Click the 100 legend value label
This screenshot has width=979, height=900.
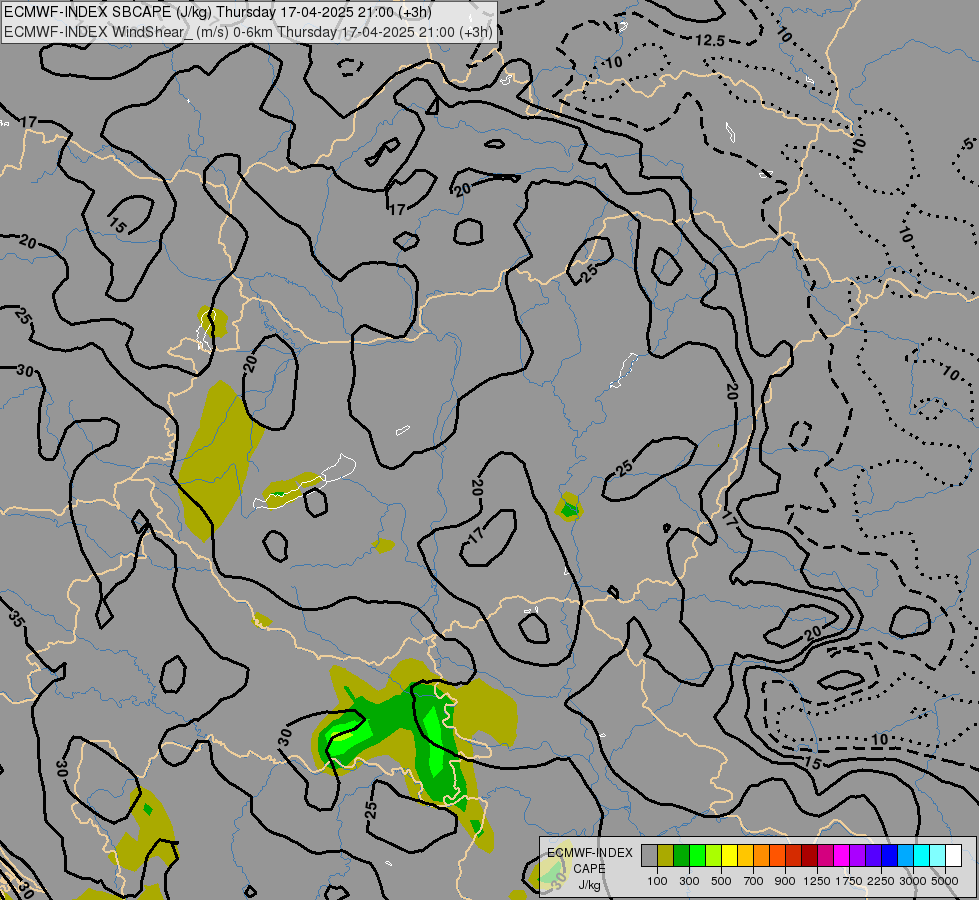coord(657,881)
